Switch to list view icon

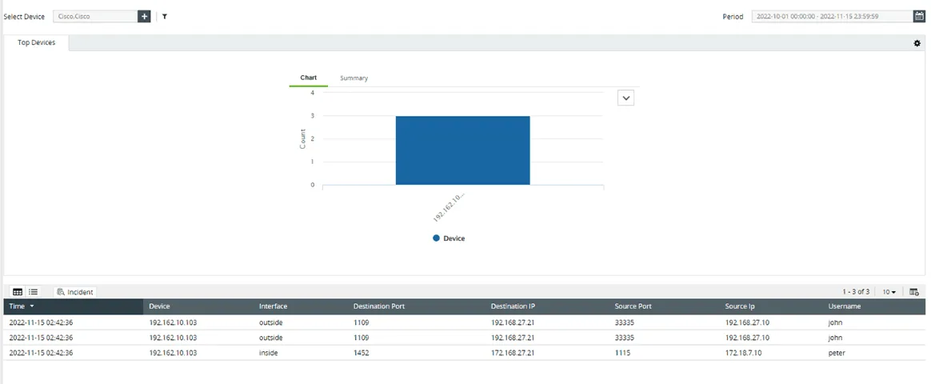[x=33, y=292]
